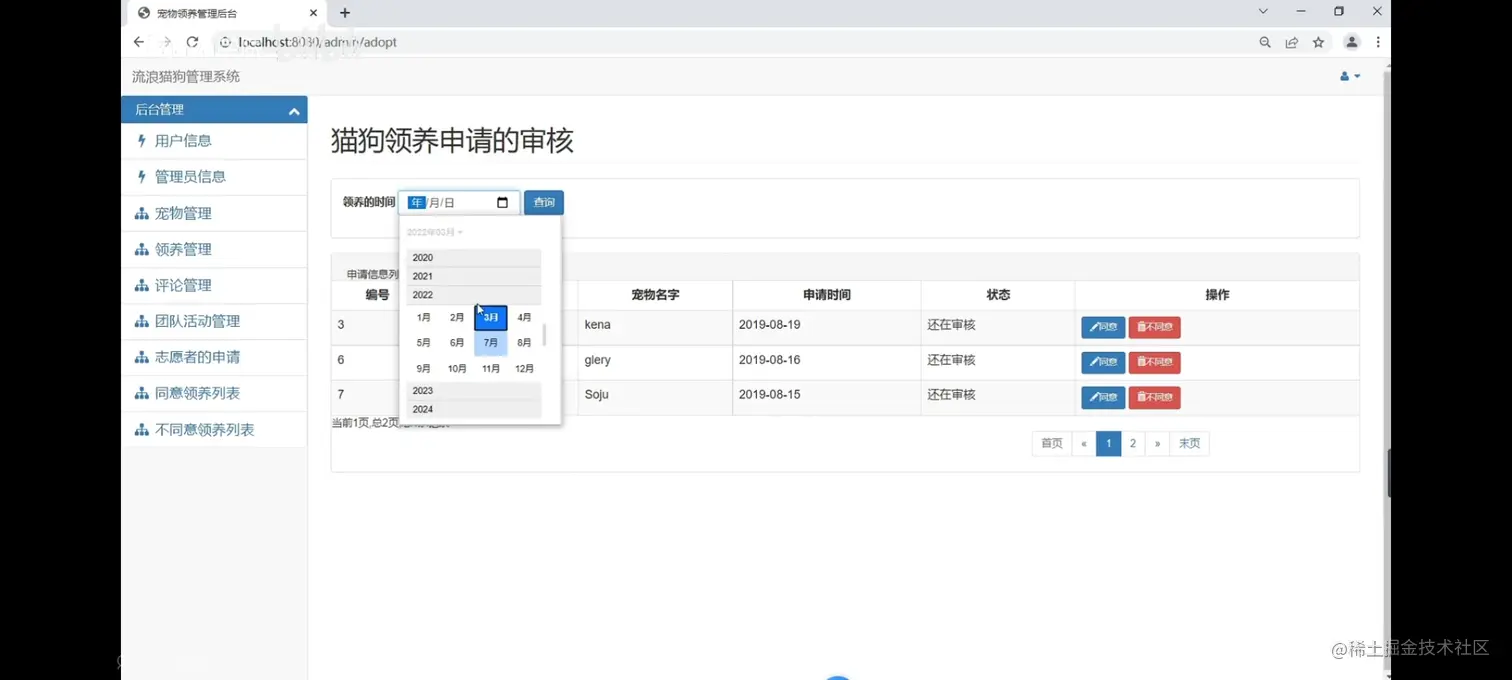Select 1月 in the month grid
The height and width of the screenshot is (680, 1512).
(x=424, y=317)
